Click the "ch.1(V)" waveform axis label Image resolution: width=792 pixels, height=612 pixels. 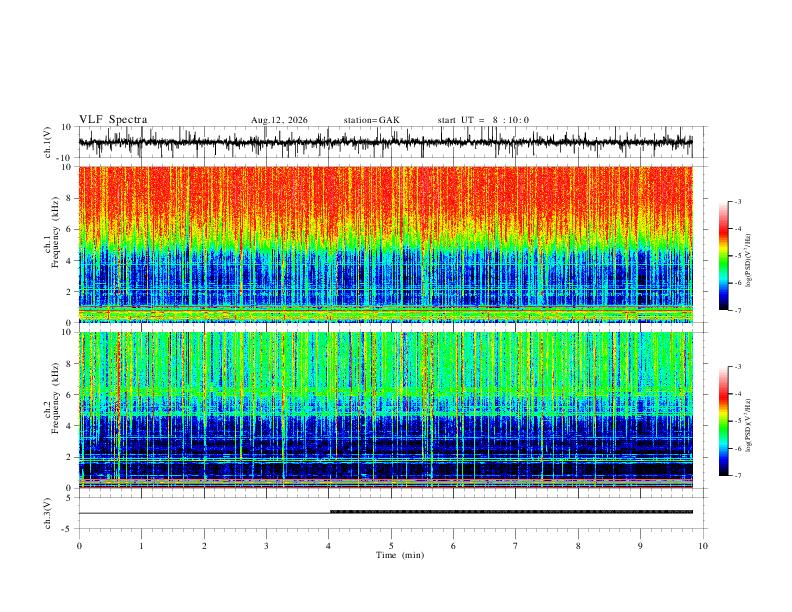click(48, 142)
